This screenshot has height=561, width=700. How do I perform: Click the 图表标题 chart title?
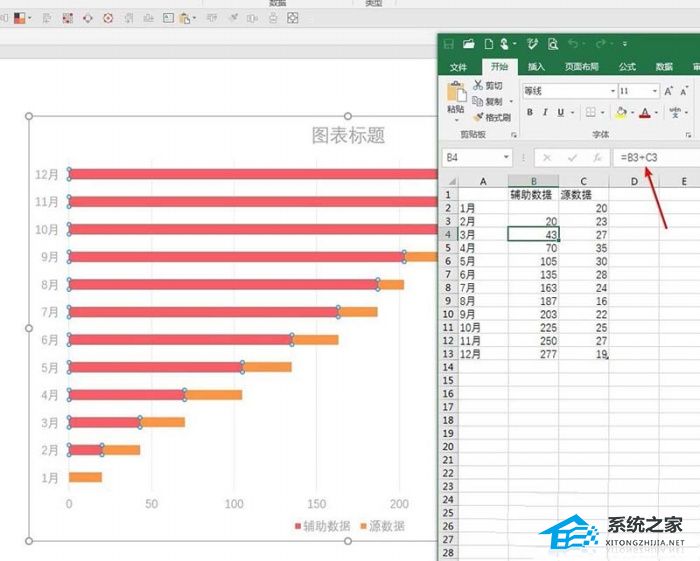(348, 136)
